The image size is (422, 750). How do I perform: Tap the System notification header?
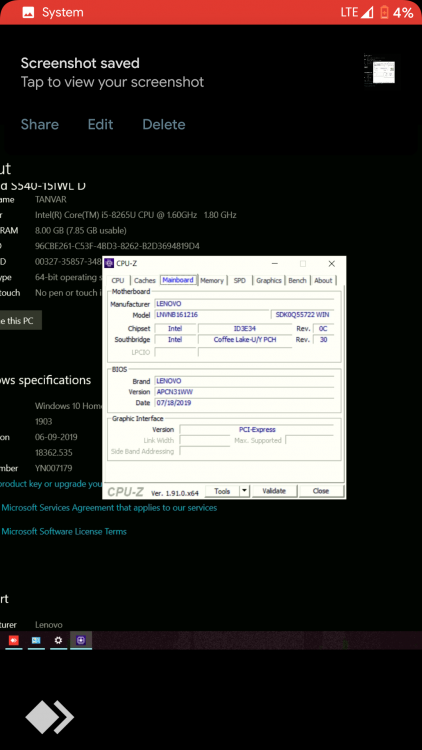62,12
